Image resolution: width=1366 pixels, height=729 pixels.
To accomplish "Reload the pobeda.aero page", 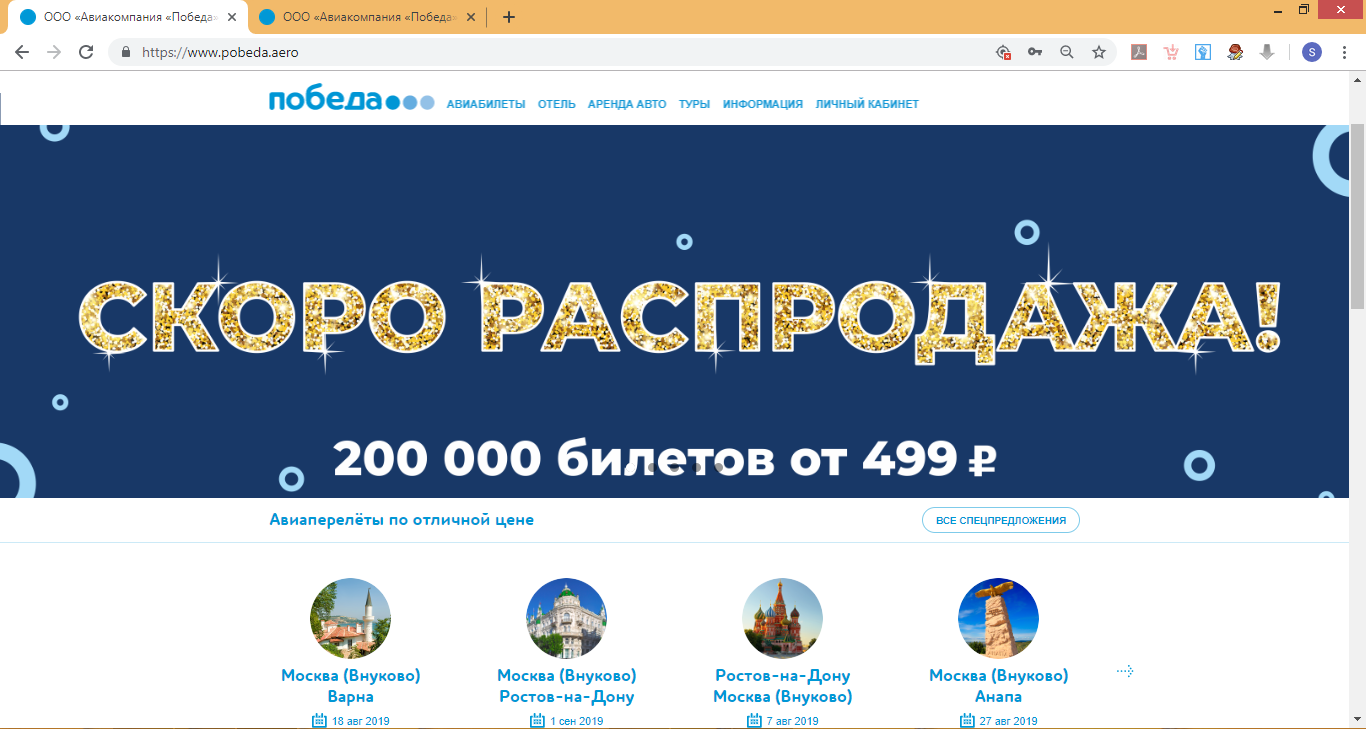I will point(86,52).
